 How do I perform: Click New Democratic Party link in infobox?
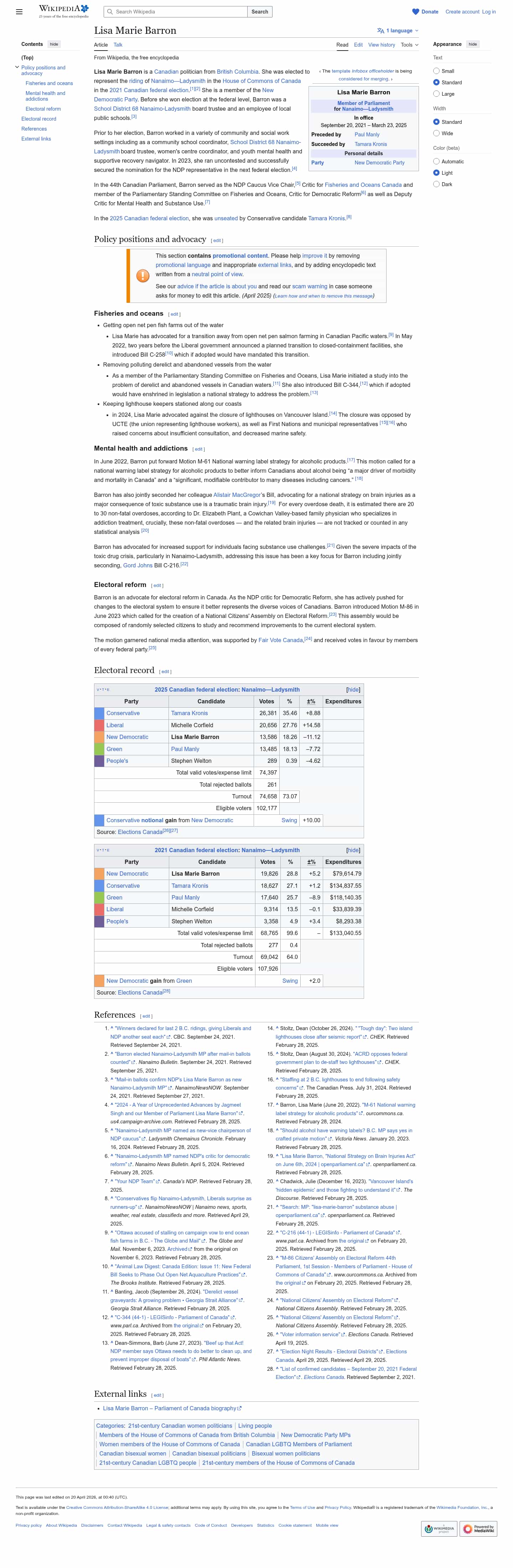(379, 163)
